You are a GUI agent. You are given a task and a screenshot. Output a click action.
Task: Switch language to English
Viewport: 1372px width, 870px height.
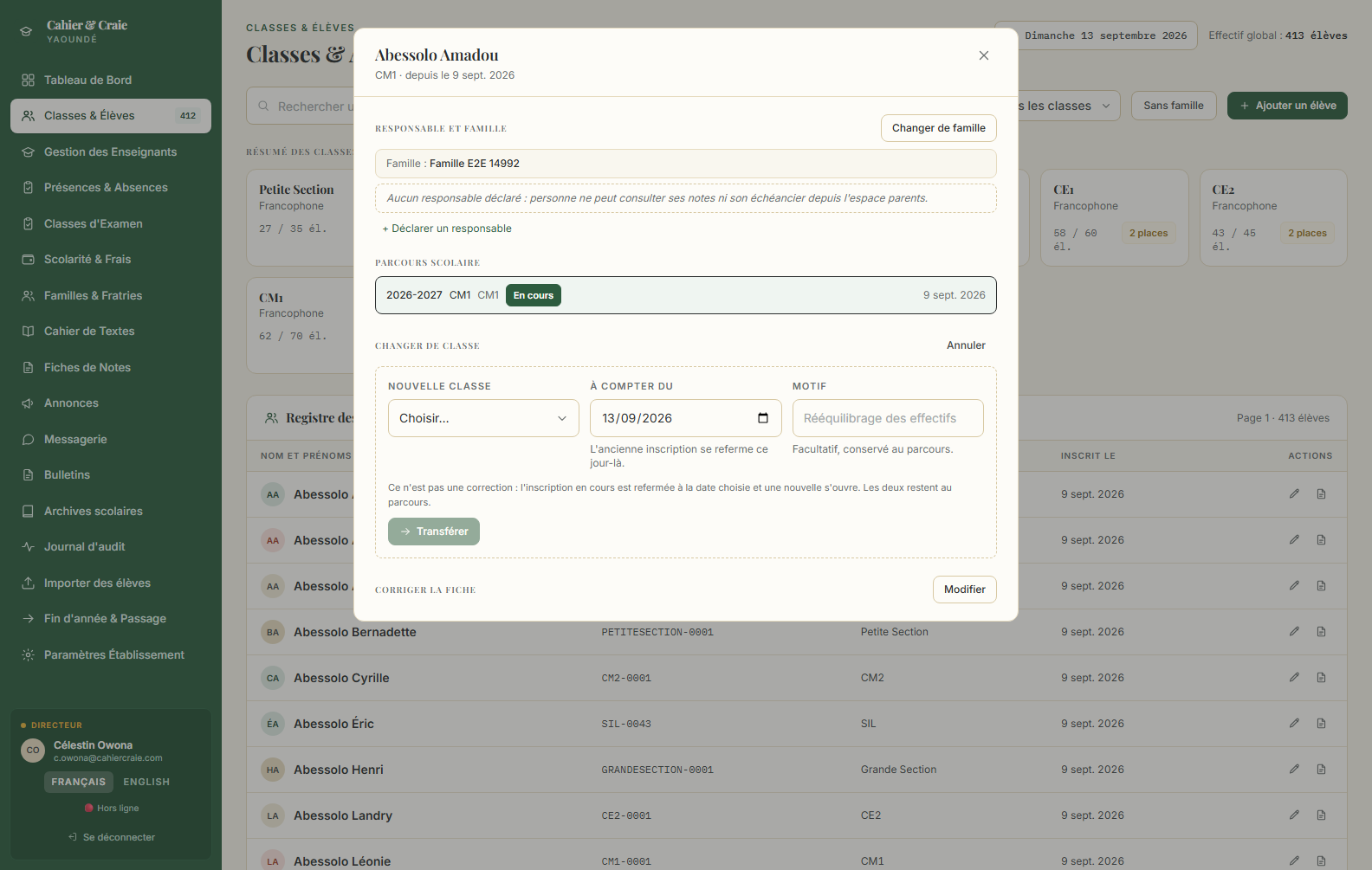146,782
